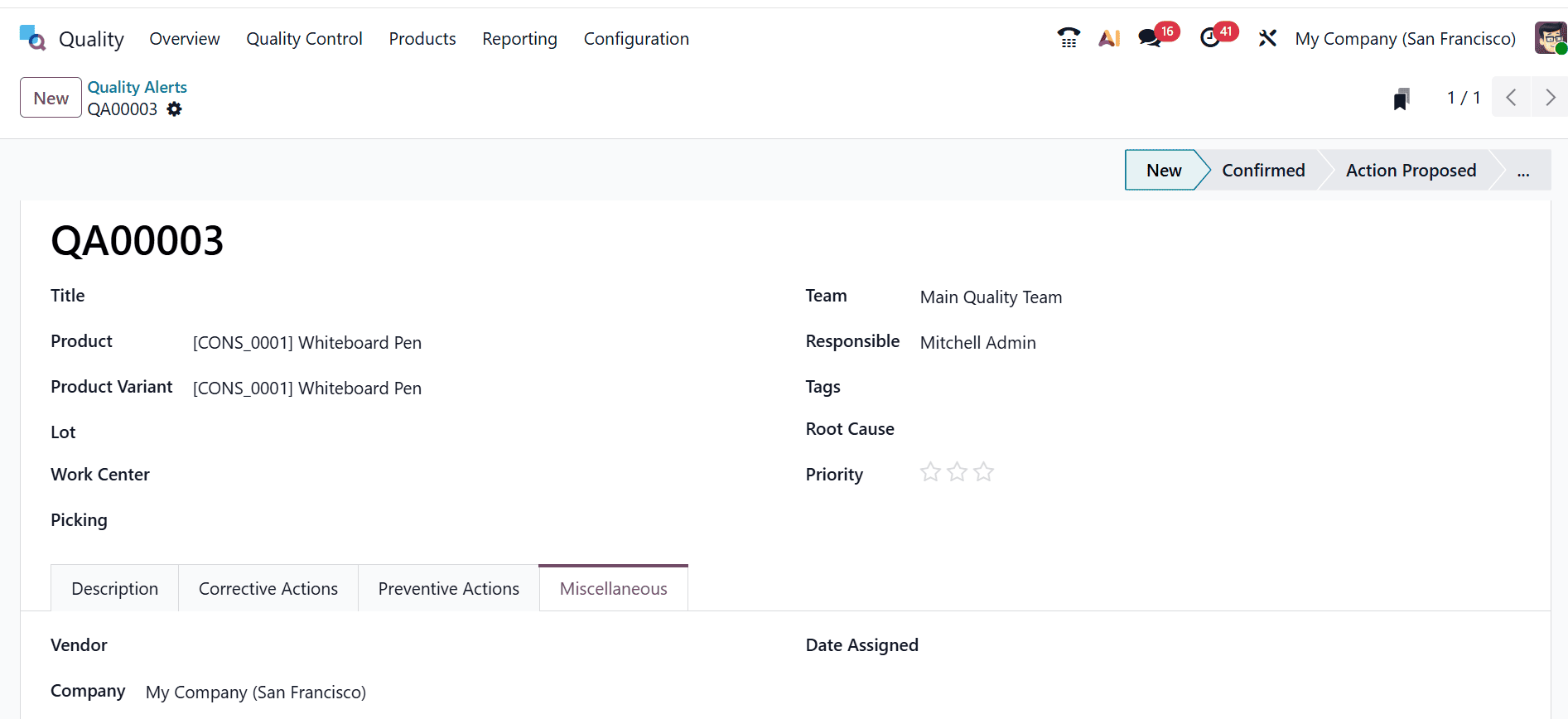Open the debug tools wrench icon

1267,38
